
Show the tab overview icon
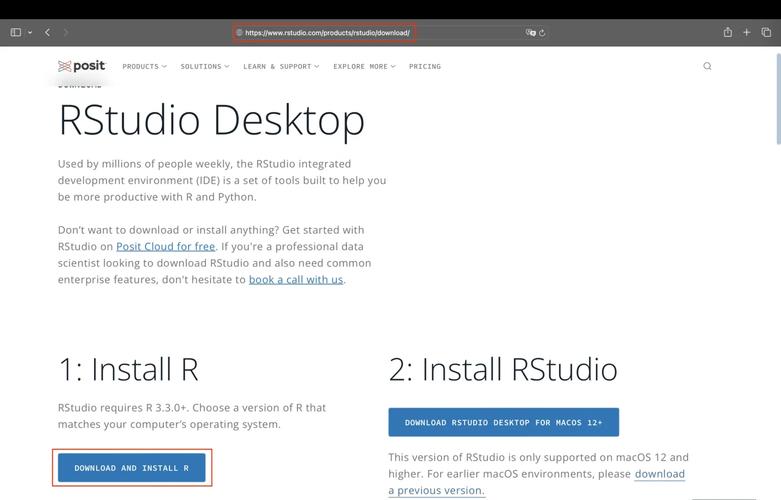pos(766,32)
